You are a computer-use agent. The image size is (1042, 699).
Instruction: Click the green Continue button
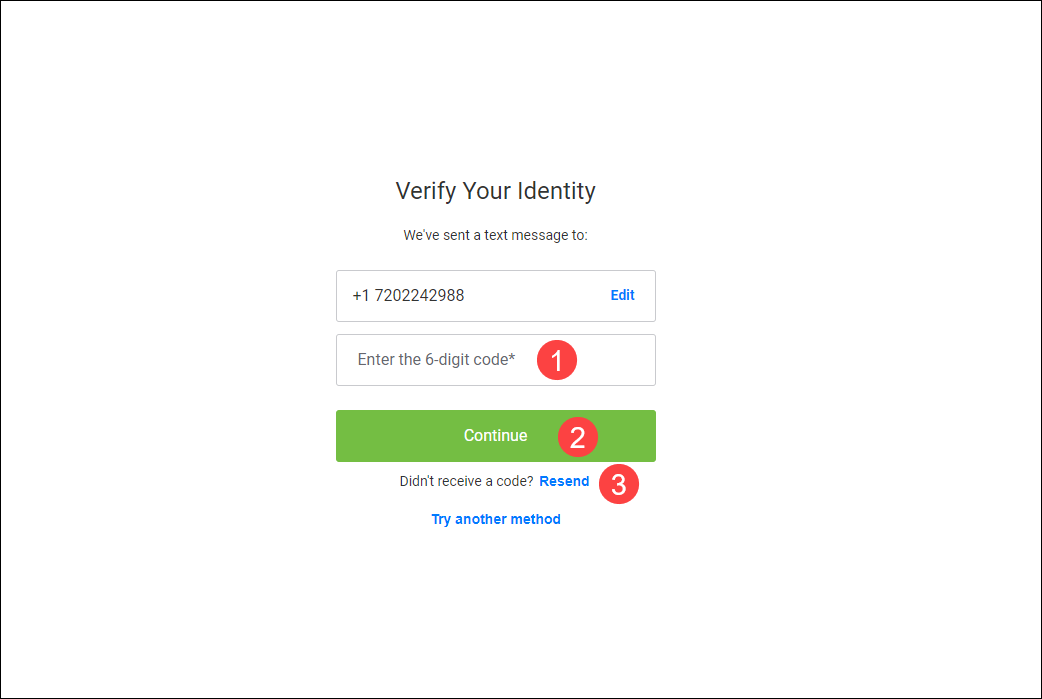(x=496, y=436)
